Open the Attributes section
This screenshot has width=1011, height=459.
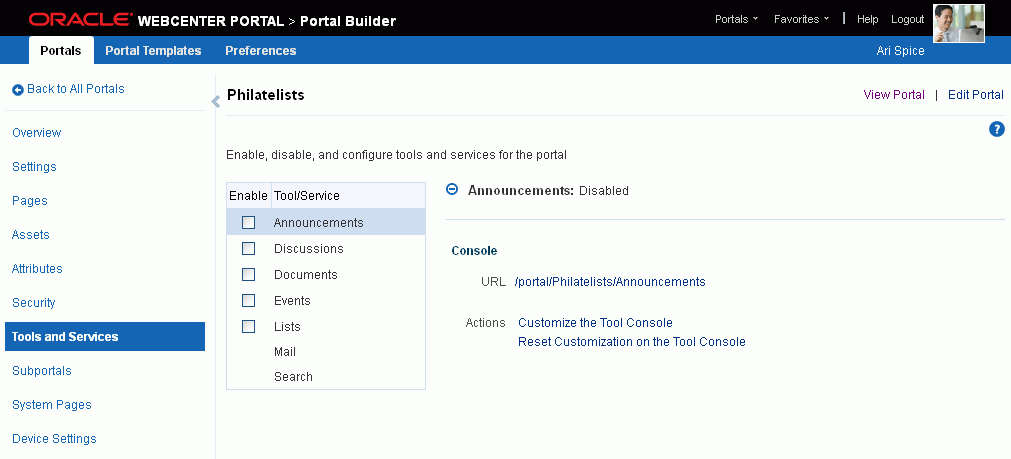tap(37, 269)
